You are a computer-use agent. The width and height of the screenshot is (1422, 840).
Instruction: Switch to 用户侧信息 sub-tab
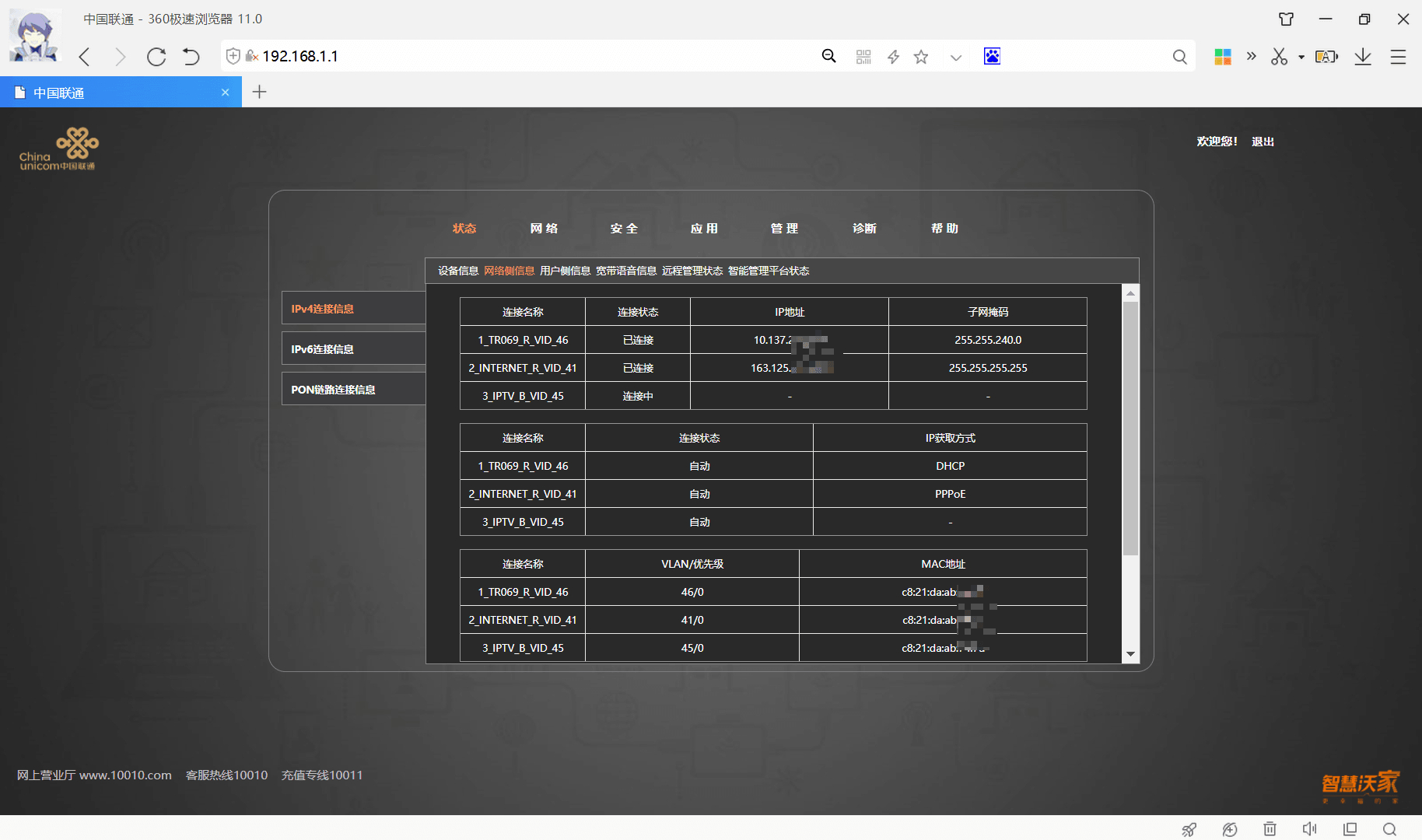point(565,271)
